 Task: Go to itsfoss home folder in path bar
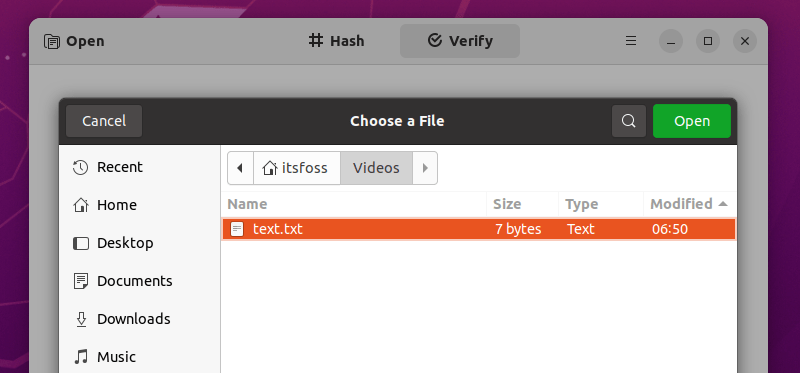(297, 168)
